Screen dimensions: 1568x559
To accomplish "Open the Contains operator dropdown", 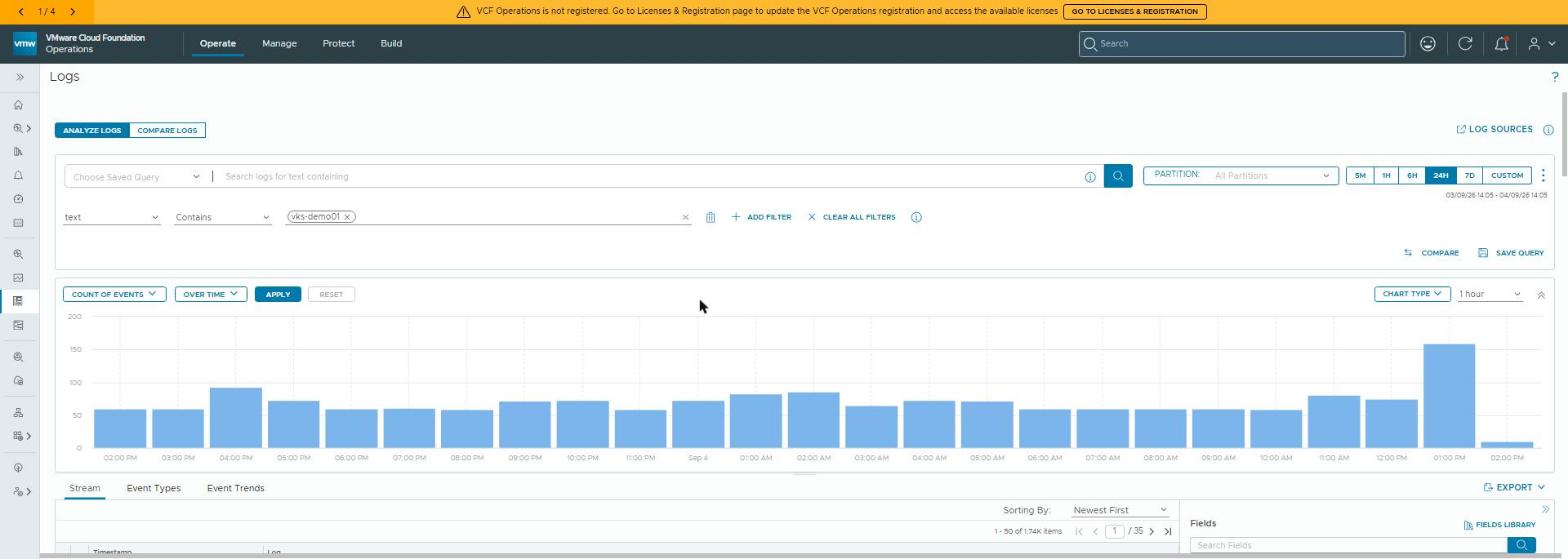I will pyautogui.click(x=222, y=217).
